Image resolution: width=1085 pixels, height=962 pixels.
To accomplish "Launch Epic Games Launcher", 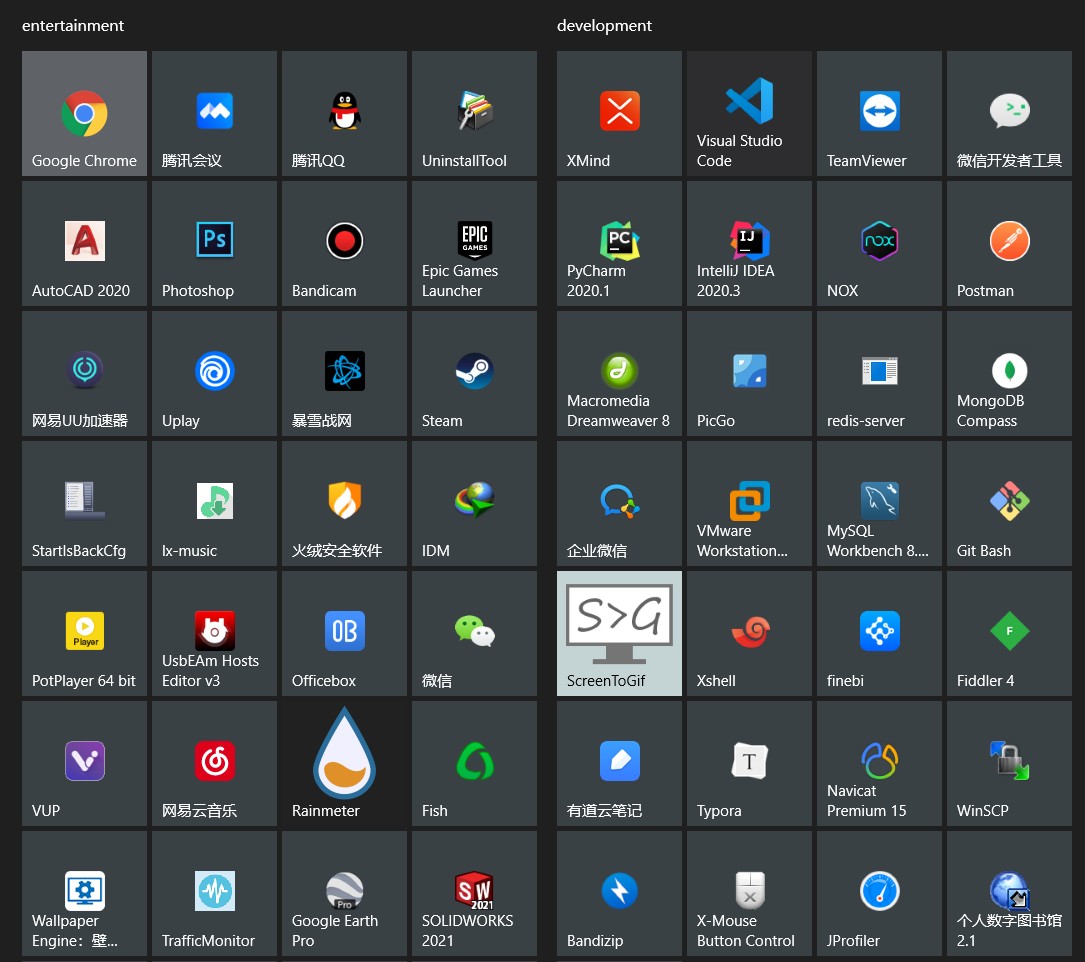I will coord(474,243).
